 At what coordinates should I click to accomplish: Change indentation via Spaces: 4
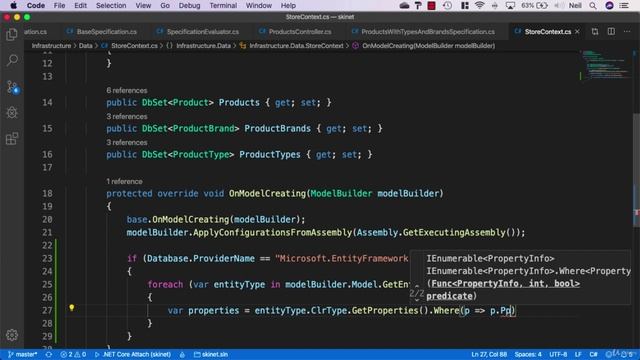coord(528,354)
